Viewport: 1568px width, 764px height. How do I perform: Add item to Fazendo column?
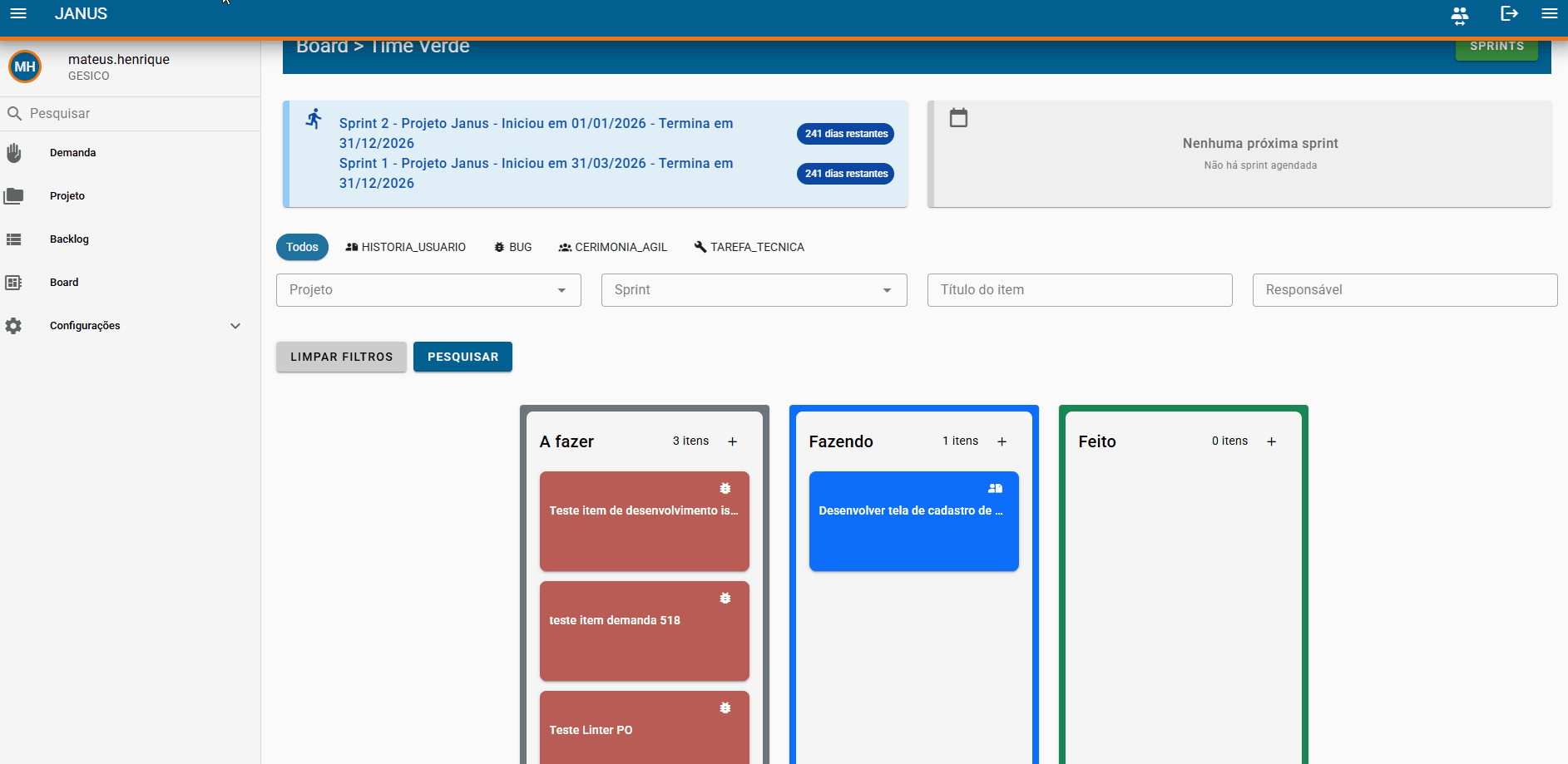[x=1002, y=441]
